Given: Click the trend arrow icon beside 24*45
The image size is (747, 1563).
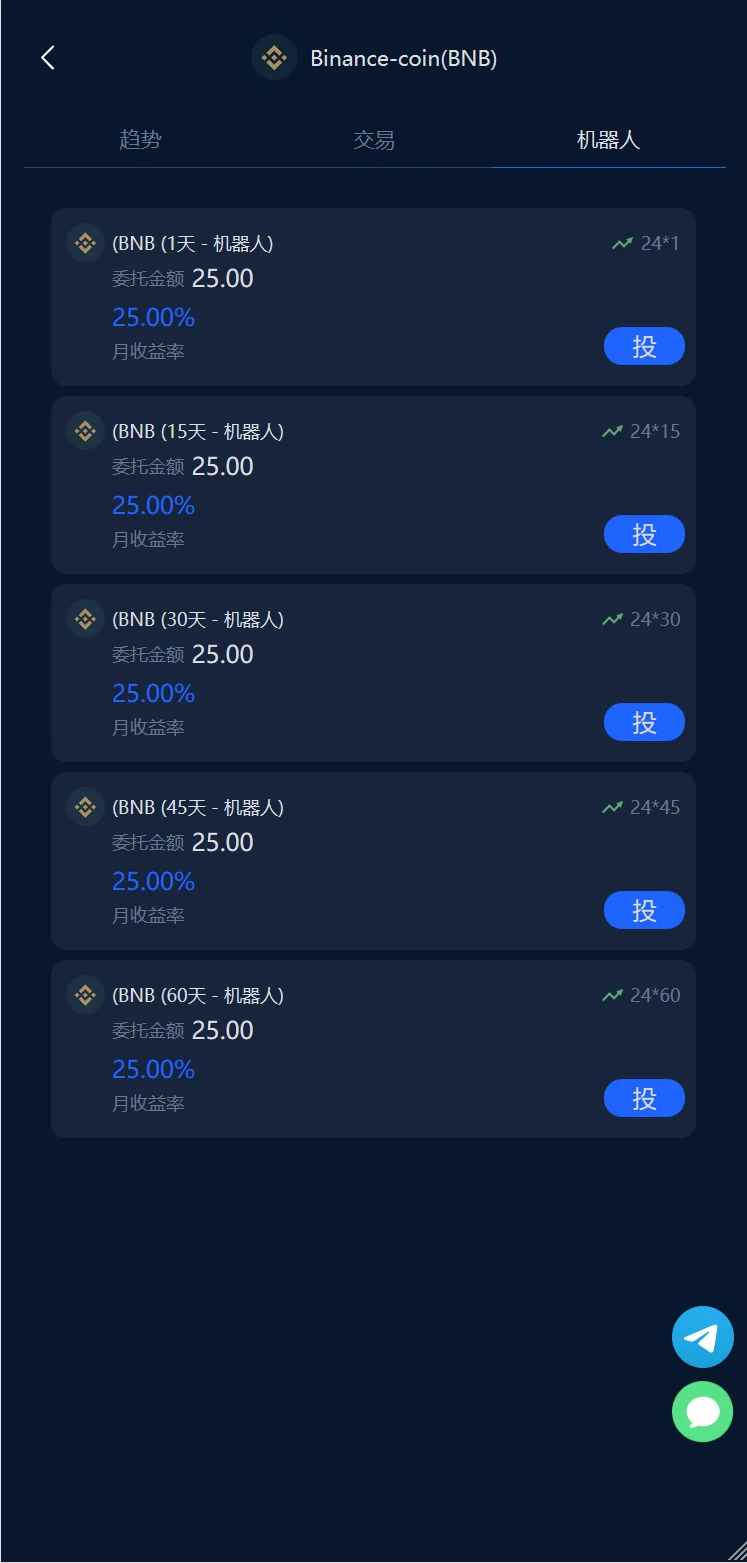Looking at the screenshot, I should [x=612, y=807].
